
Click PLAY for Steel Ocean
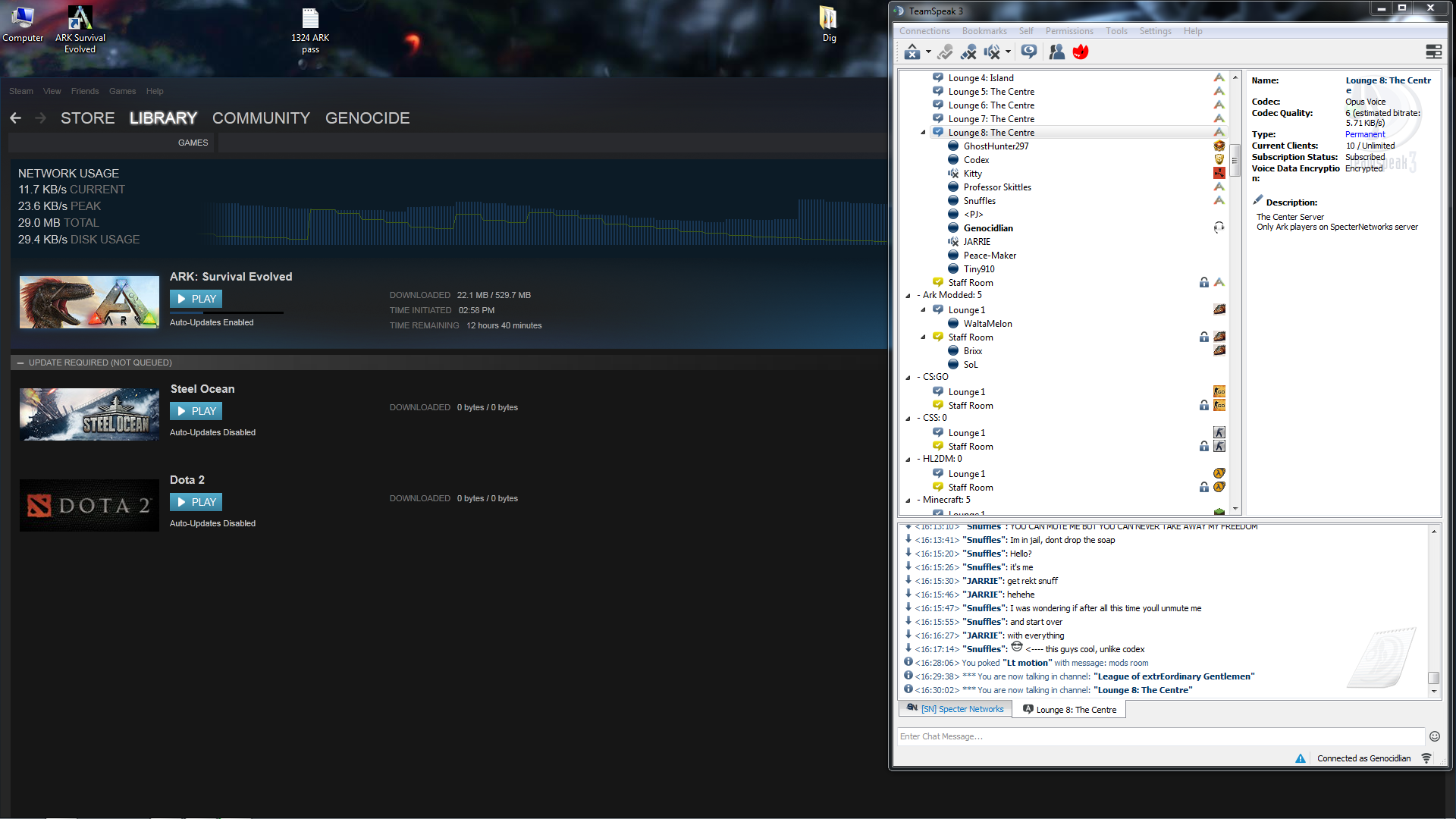click(x=196, y=411)
